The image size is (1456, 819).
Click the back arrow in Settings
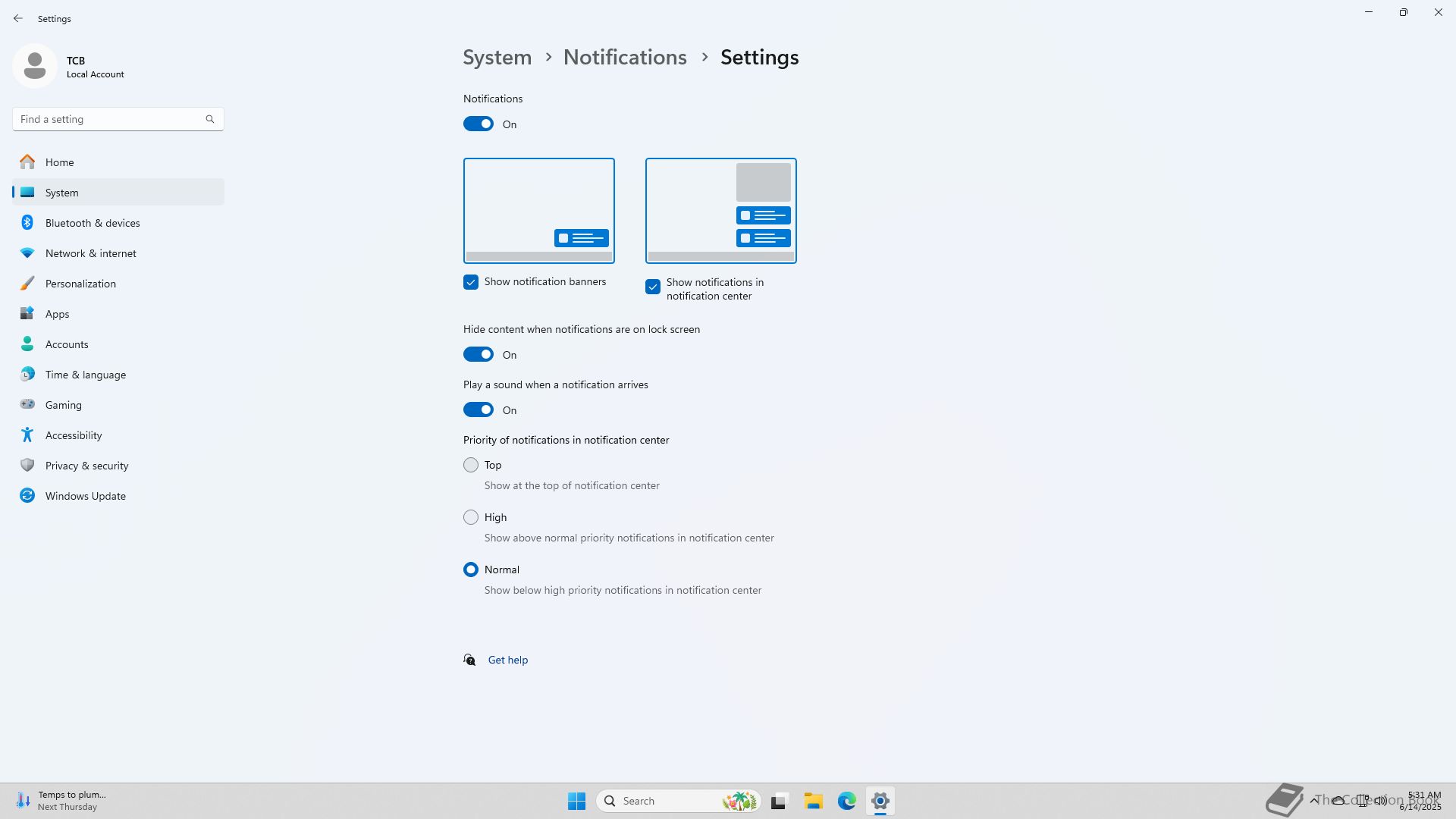[18, 18]
